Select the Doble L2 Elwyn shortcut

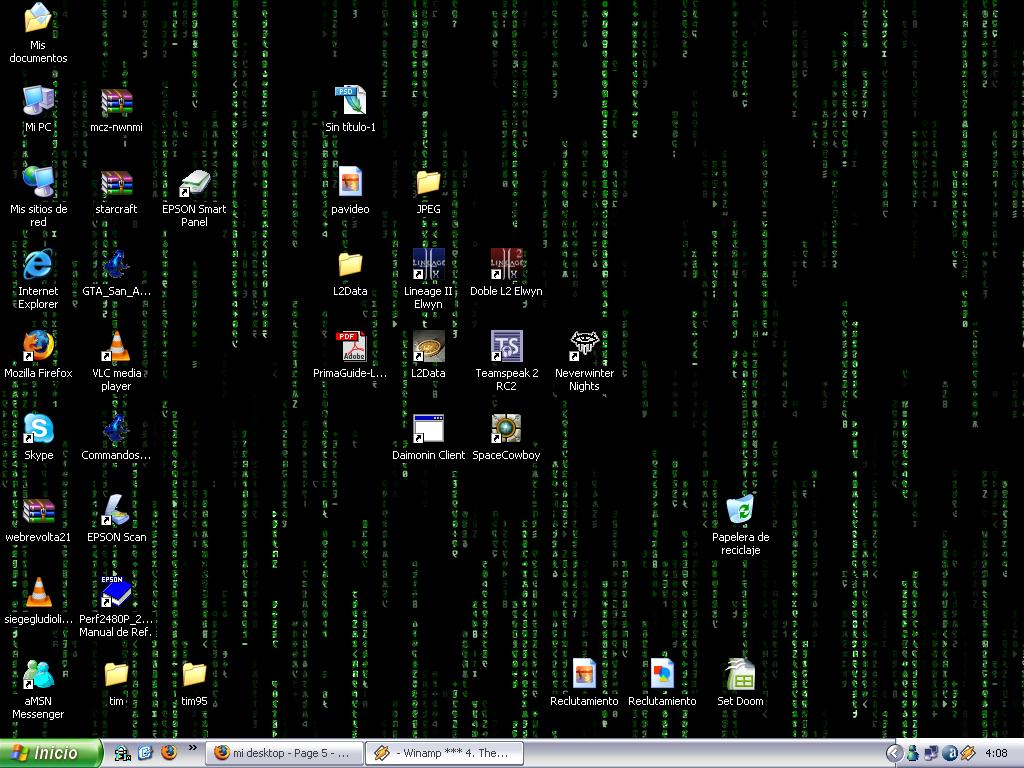pos(506,273)
